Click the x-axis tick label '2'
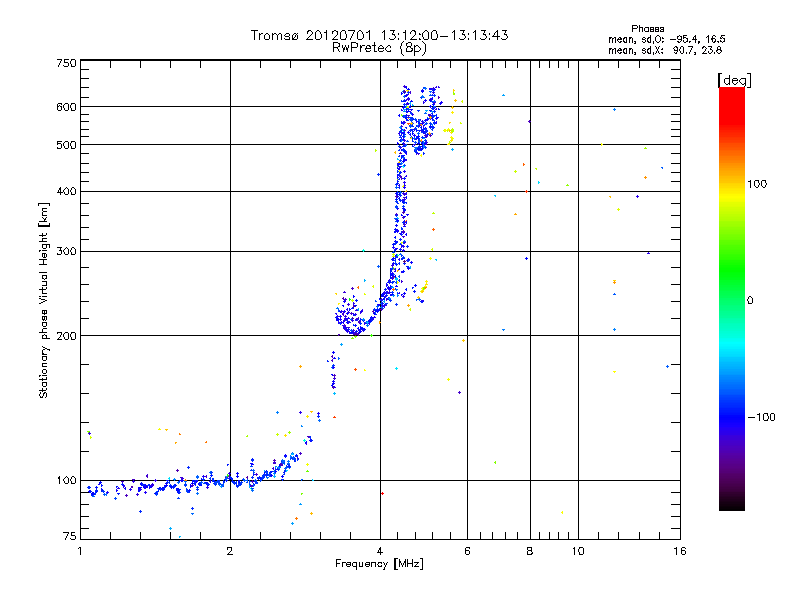This screenshot has width=800, height=600. pos(230,551)
